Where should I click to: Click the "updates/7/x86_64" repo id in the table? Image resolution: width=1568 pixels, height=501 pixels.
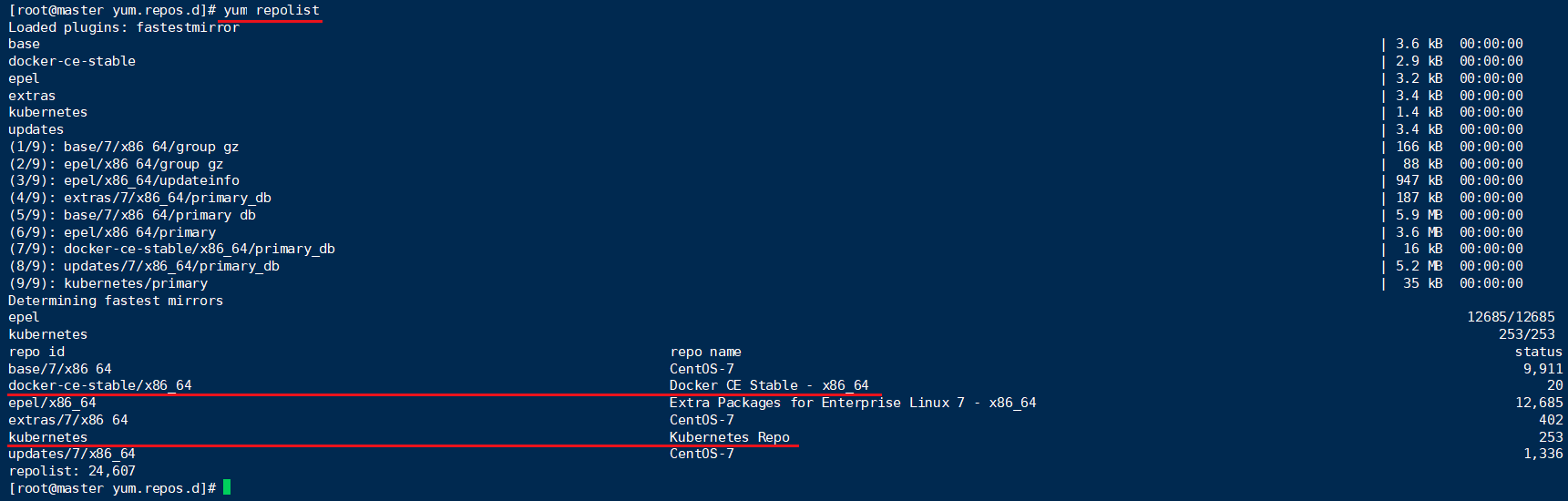[x=72, y=454]
